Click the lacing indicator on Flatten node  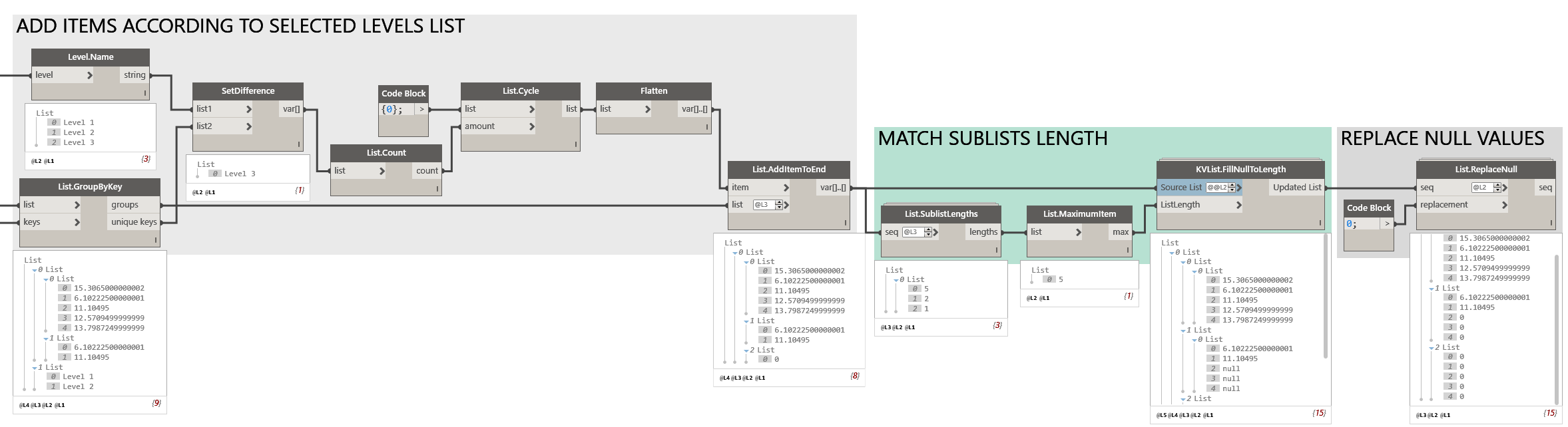tap(706, 126)
